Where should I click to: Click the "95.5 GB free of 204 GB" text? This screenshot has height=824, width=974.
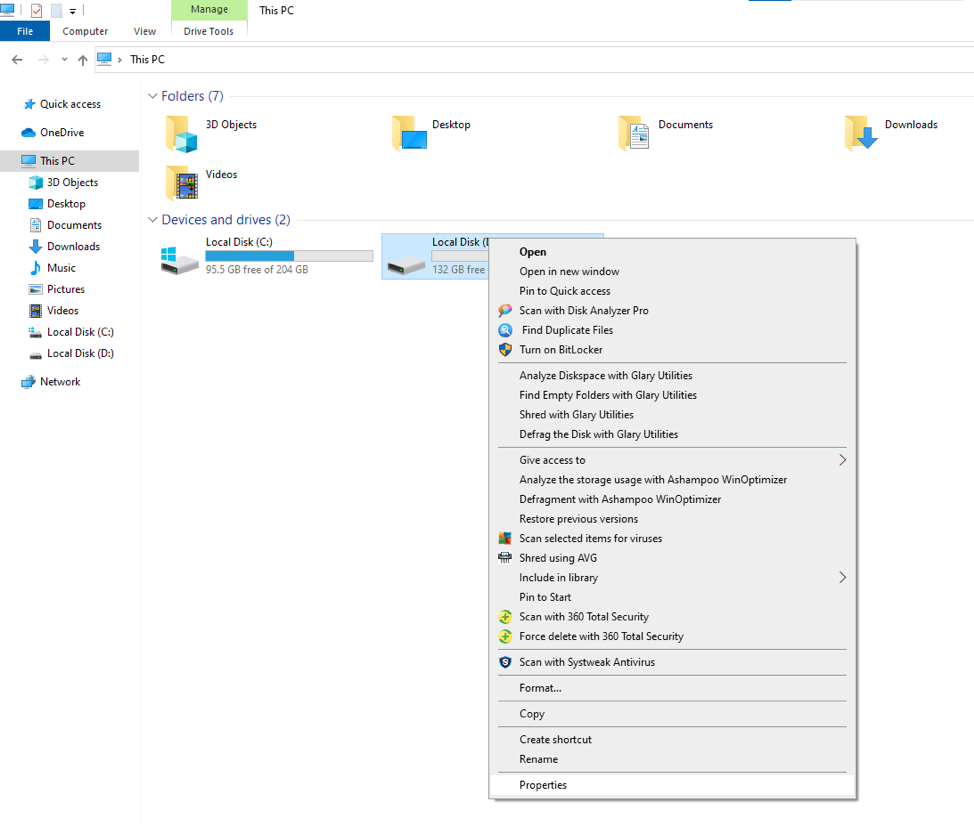257,269
